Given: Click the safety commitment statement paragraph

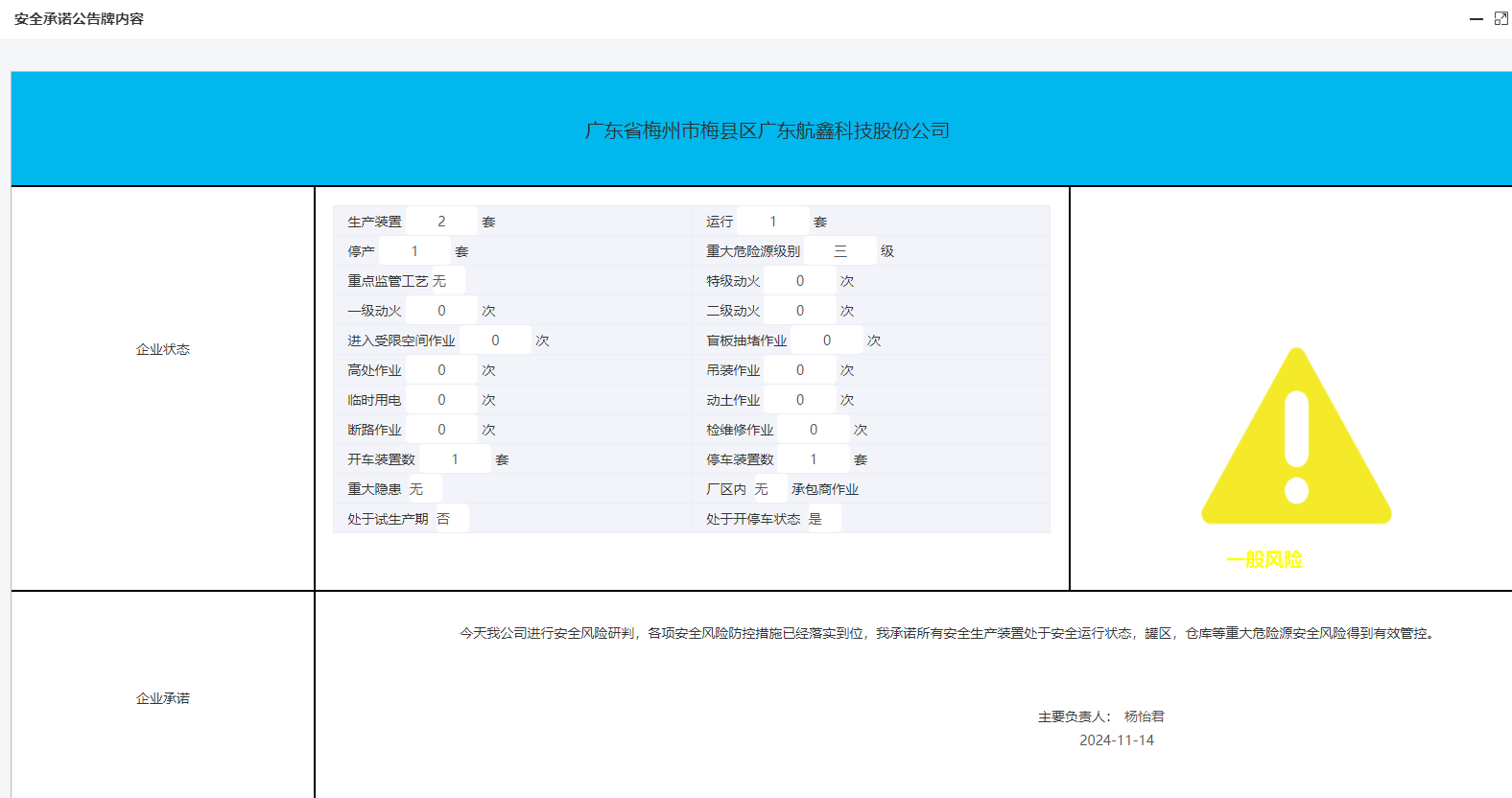Looking at the screenshot, I should pyautogui.click(x=950, y=633).
